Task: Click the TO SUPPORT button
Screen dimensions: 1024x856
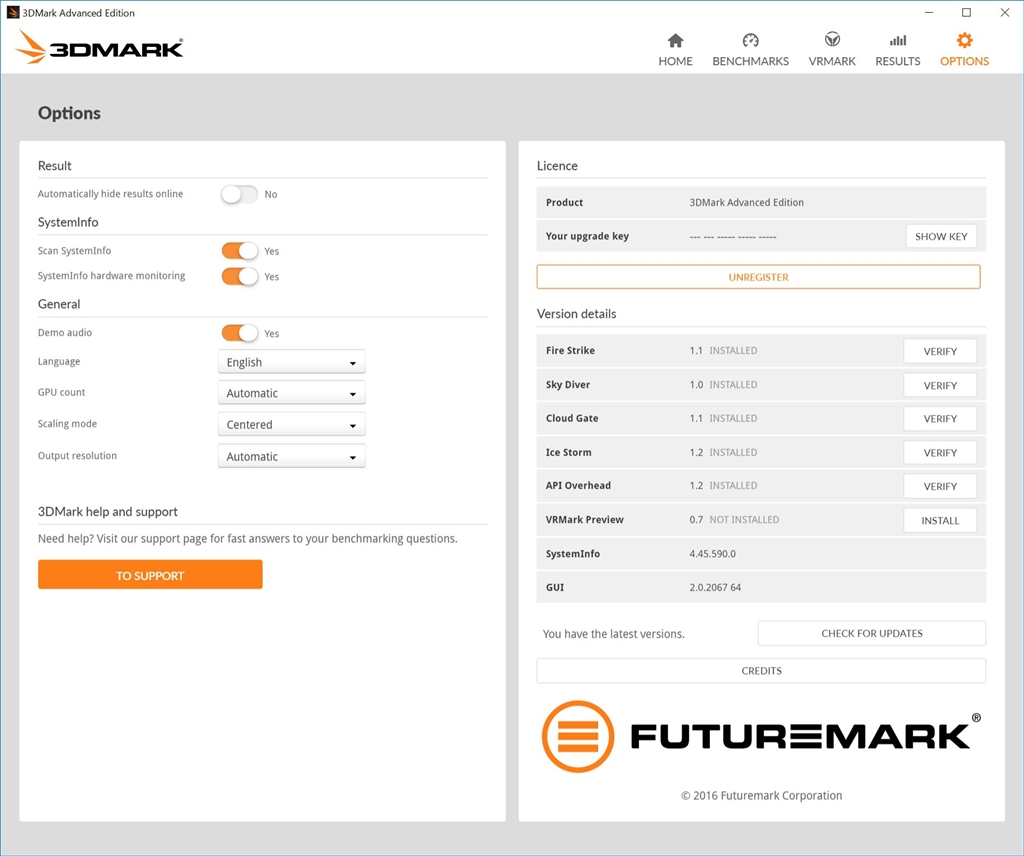Action: (150, 575)
